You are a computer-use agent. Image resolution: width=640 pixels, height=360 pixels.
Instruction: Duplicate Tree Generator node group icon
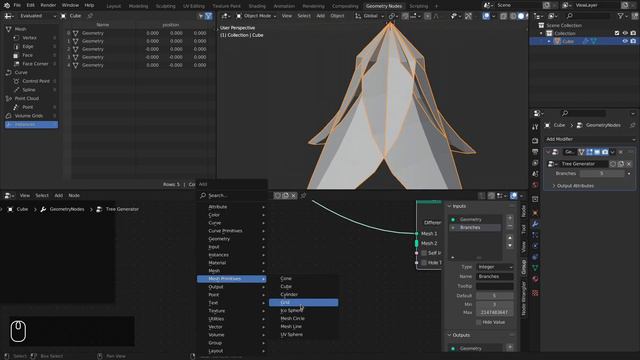[x=621, y=164]
